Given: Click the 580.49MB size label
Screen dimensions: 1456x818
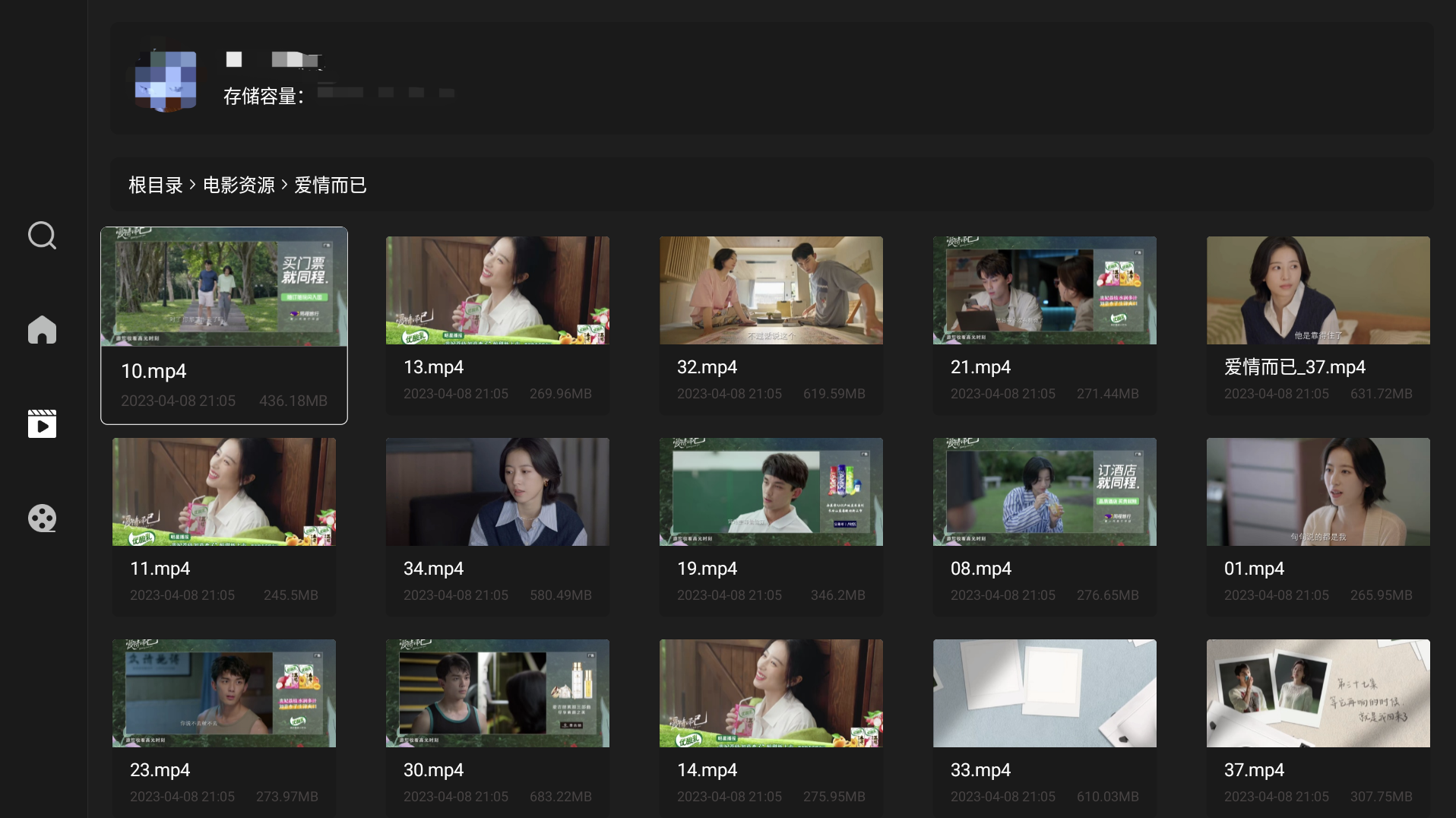Looking at the screenshot, I should [561, 595].
